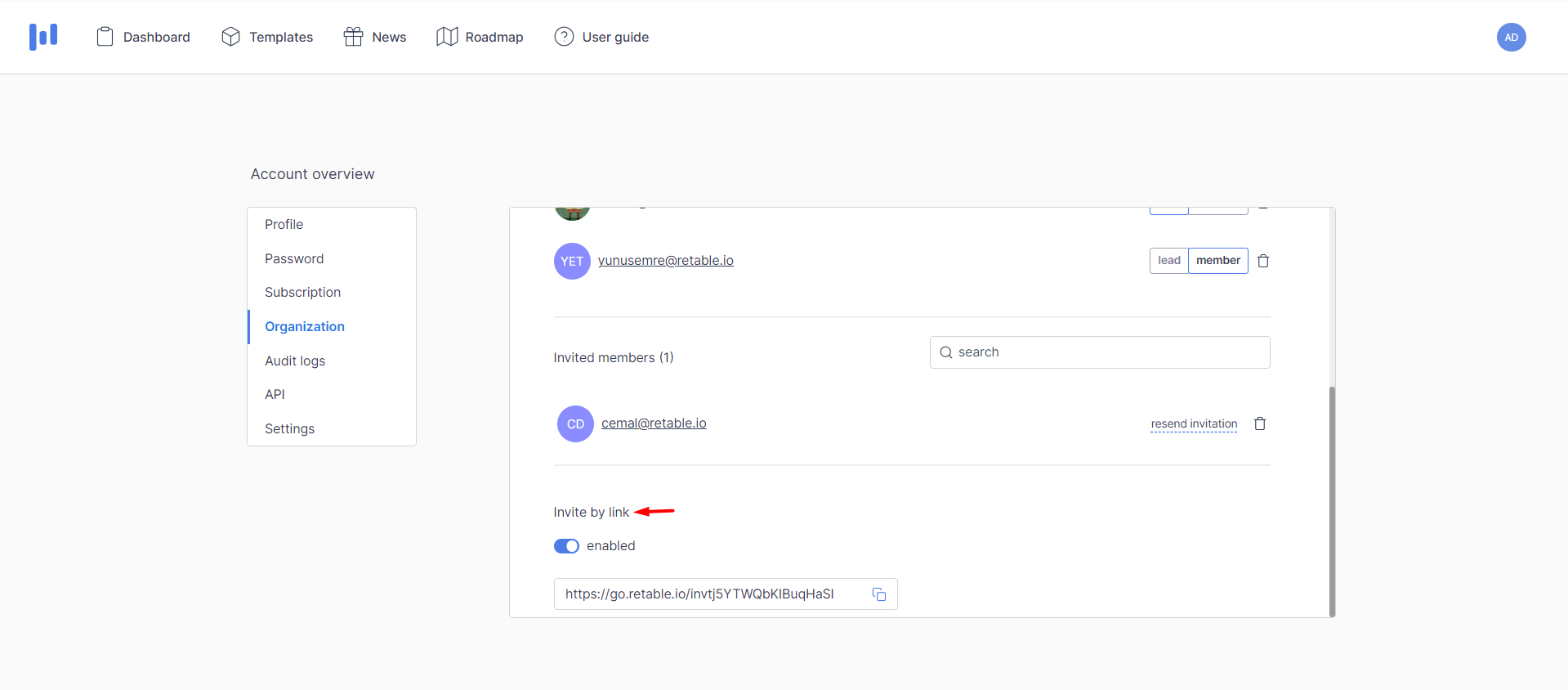This screenshot has height=690, width=1568.
Task: Remove cemal@retable.io invitation via trash icon
Action: point(1260,423)
